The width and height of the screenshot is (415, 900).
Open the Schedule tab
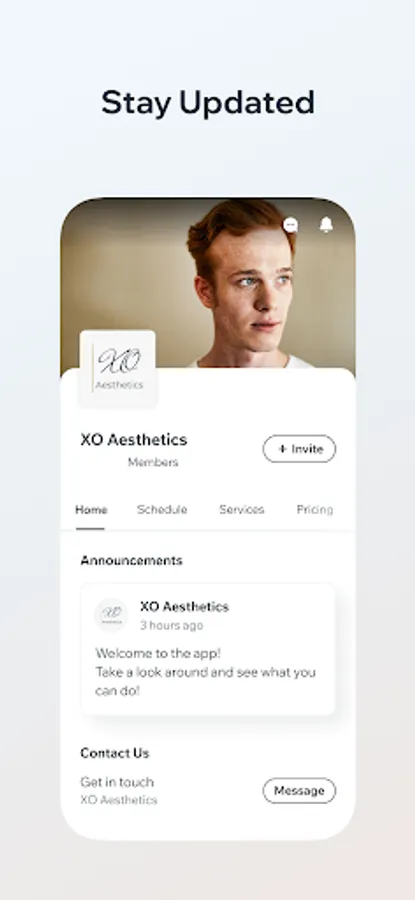tap(162, 510)
